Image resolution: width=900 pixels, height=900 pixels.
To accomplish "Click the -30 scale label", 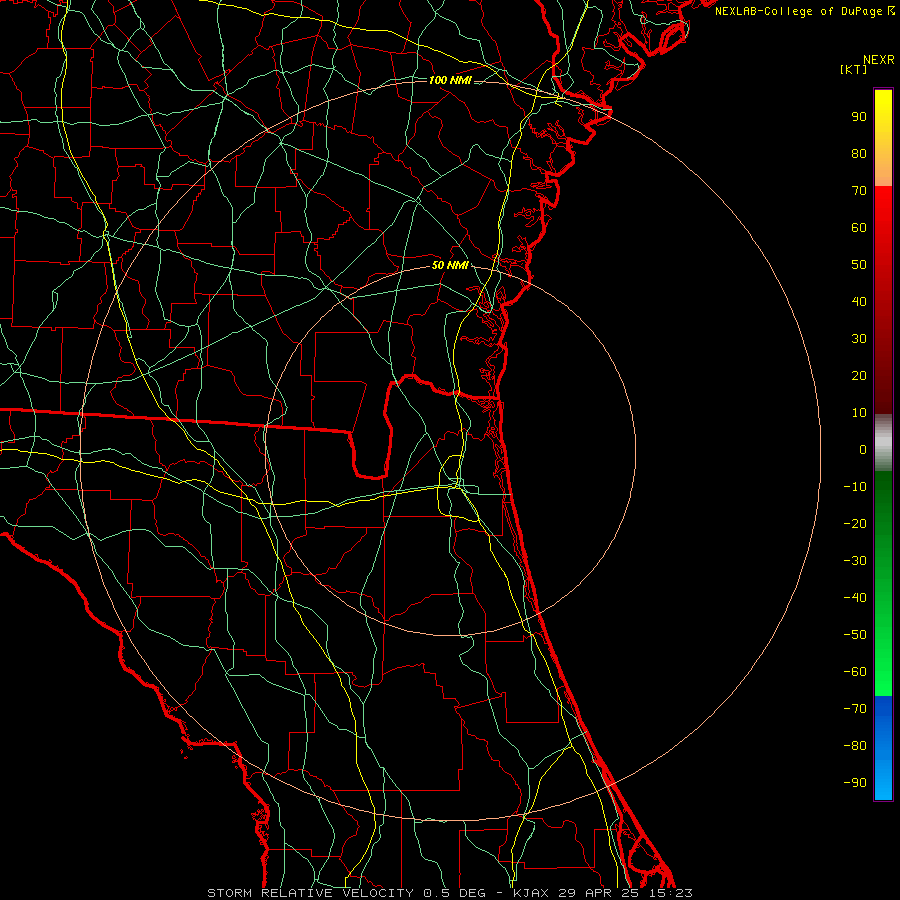I will tap(855, 561).
